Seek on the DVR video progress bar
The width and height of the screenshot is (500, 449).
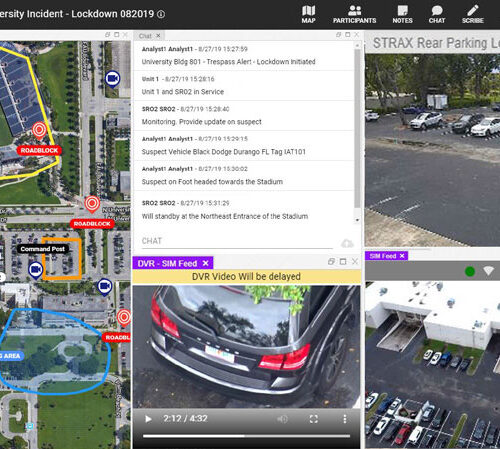(x=246, y=436)
